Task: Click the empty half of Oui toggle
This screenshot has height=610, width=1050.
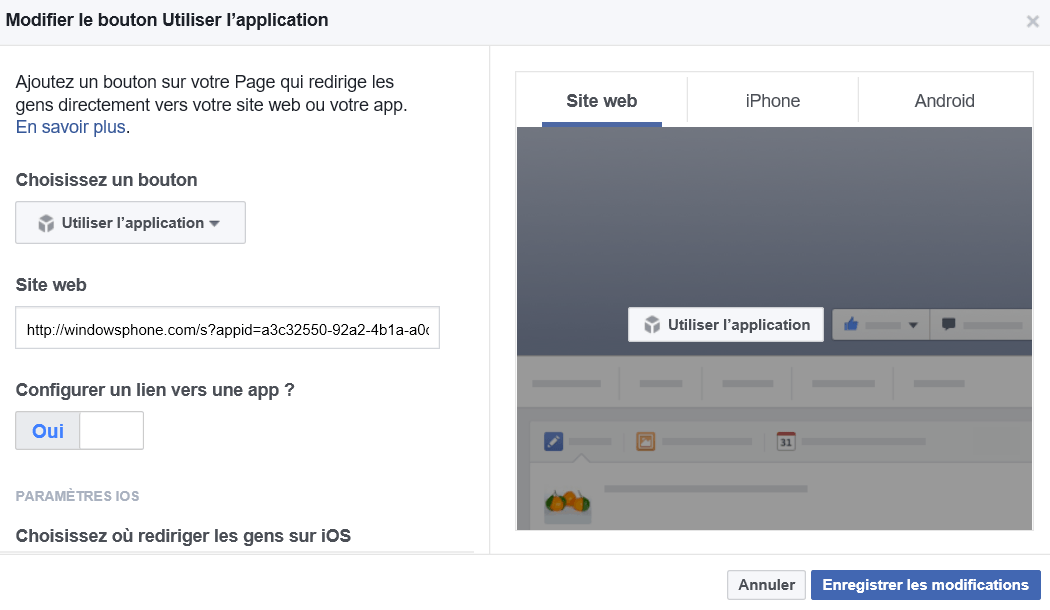Action: (x=111, y=431)
